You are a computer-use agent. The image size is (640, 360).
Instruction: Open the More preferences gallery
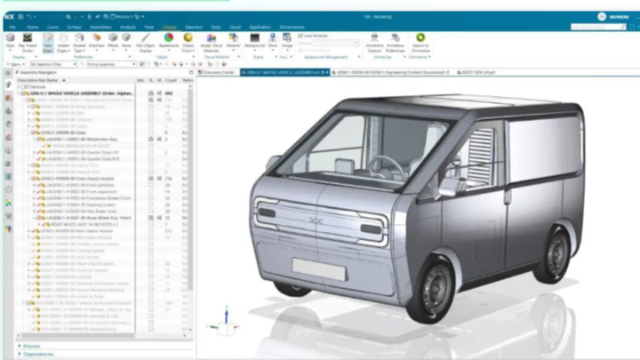click(126, 41)
